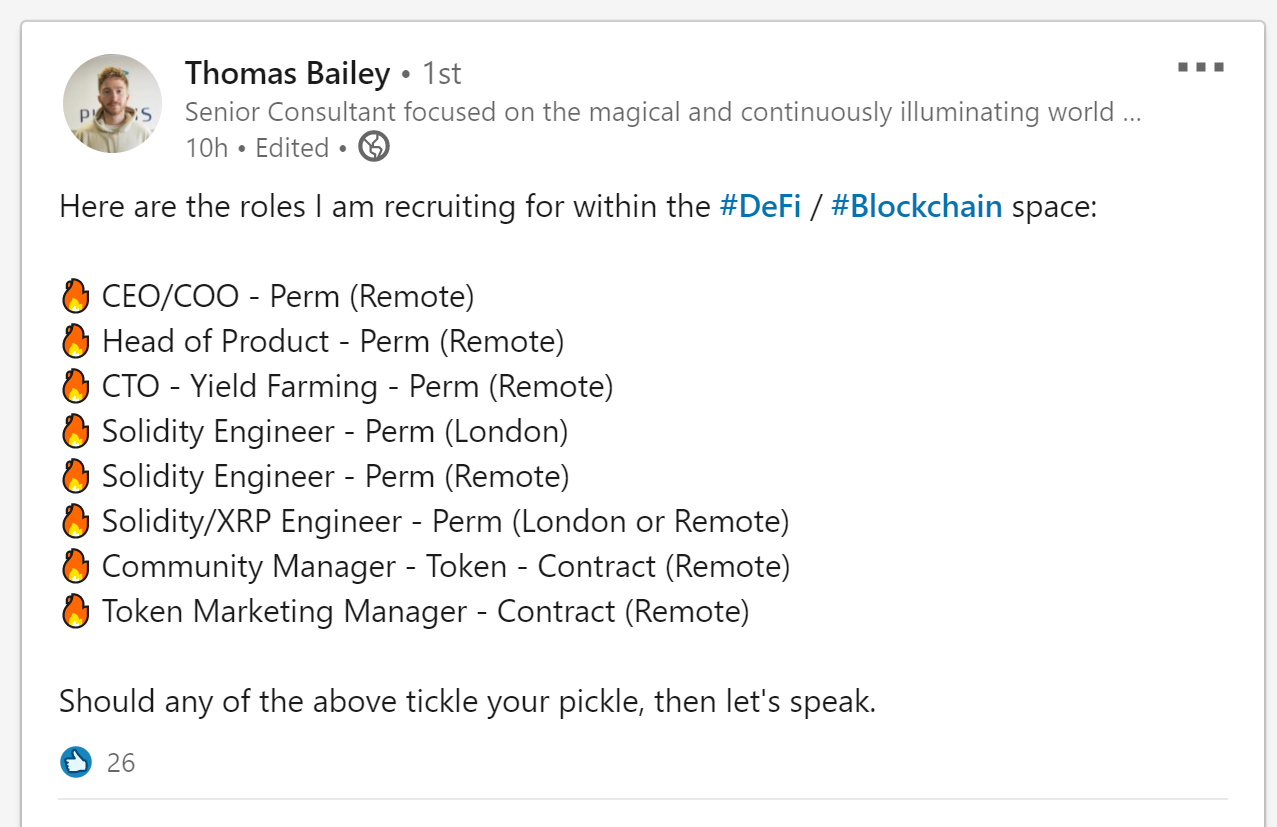Click the 1st connection degree label
The width and height of the screenshot is (1277, 827).
[x=442, y=73]
